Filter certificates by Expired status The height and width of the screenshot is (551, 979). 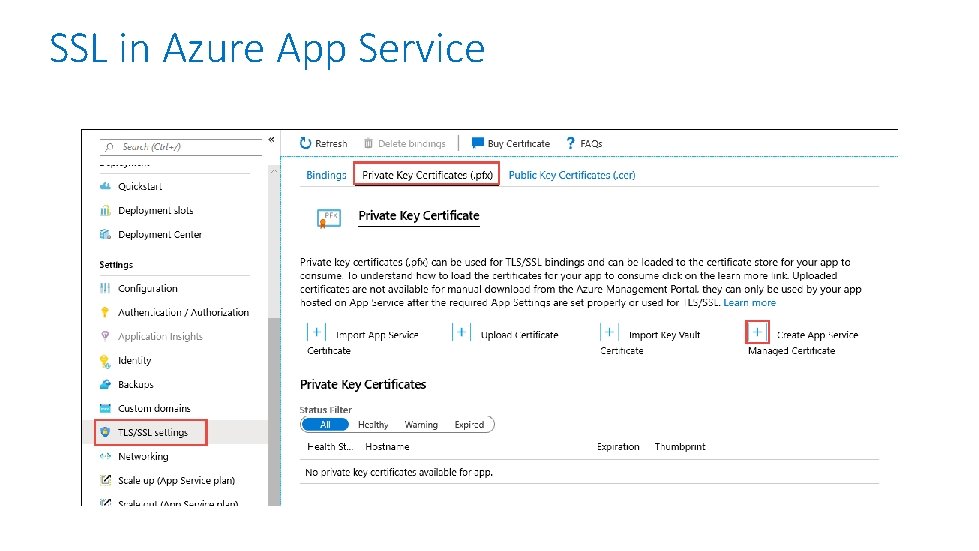470,424
